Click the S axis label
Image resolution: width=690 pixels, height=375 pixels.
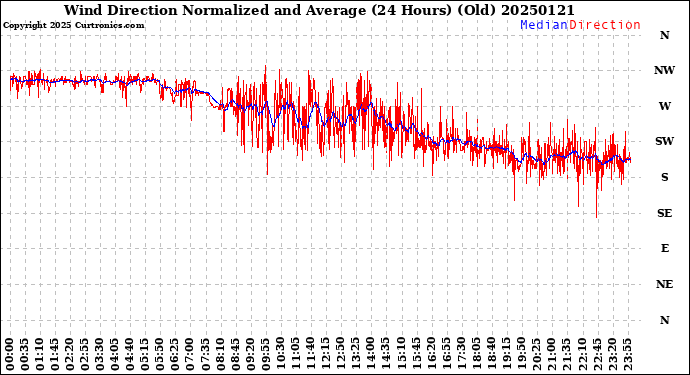[x=664, y=177]
